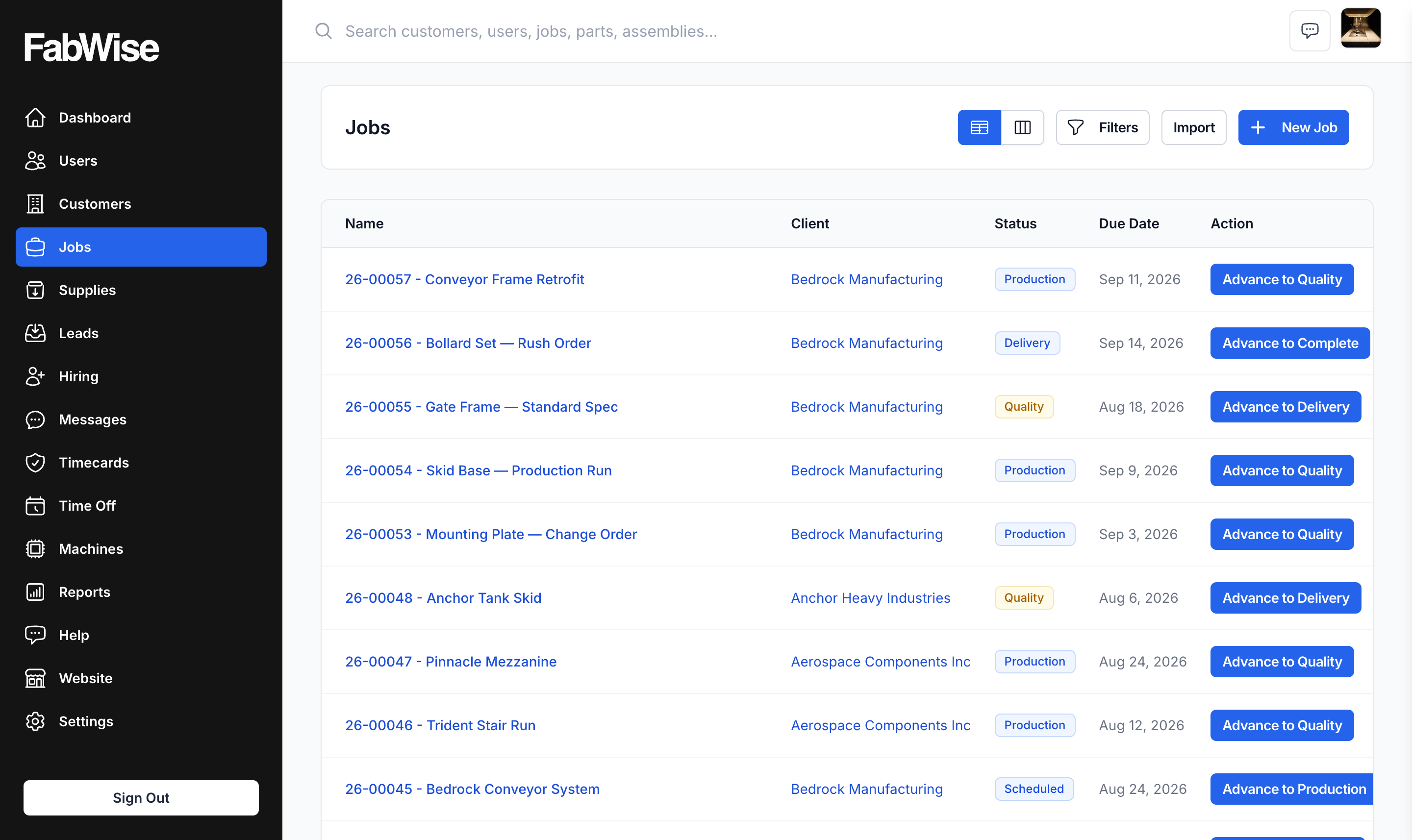1412x840 pixels.
Task: Click the Reports bar chart icon
Action: point(35,592)
